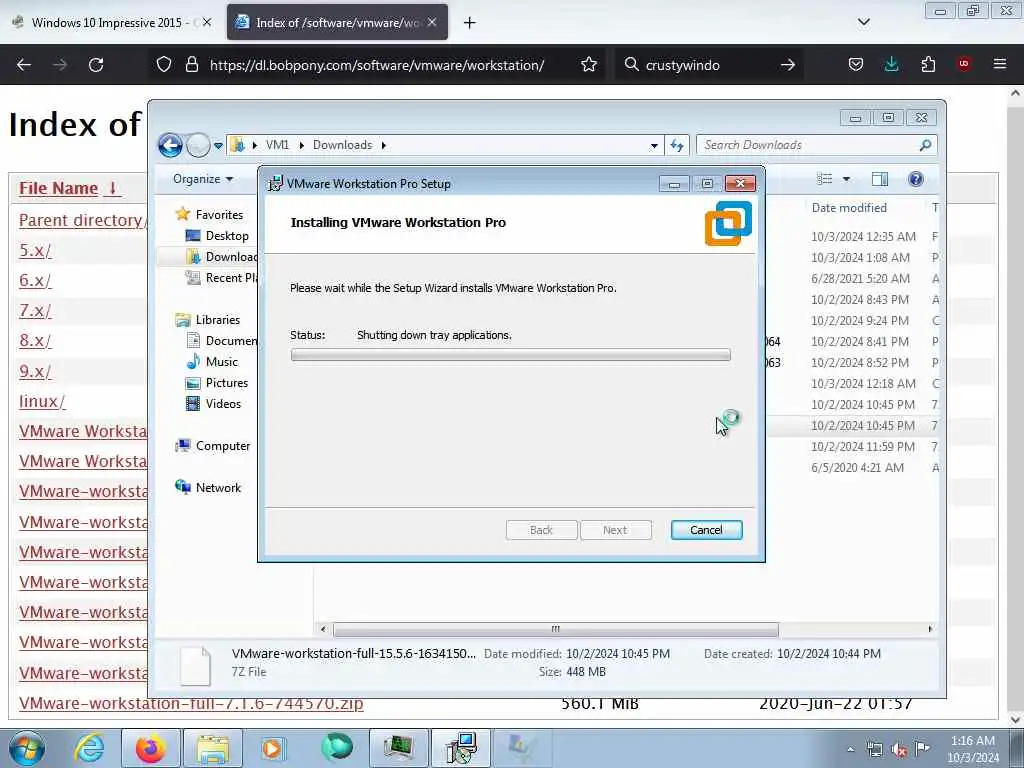Click Downloads in Explorer breadcrumb path
Image resolution: width=1024 pixels, height=768 pixels.
click(x=342, y=145)
